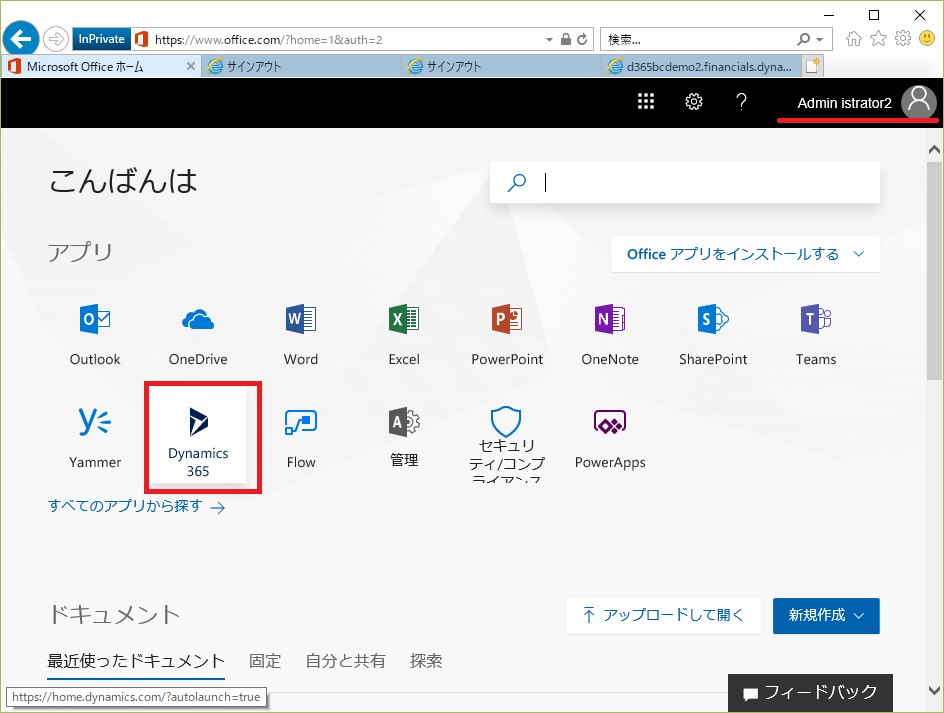944x713 pixels.
Task: Click the scrollbar up arrow
Action: [x=934, y=149]
